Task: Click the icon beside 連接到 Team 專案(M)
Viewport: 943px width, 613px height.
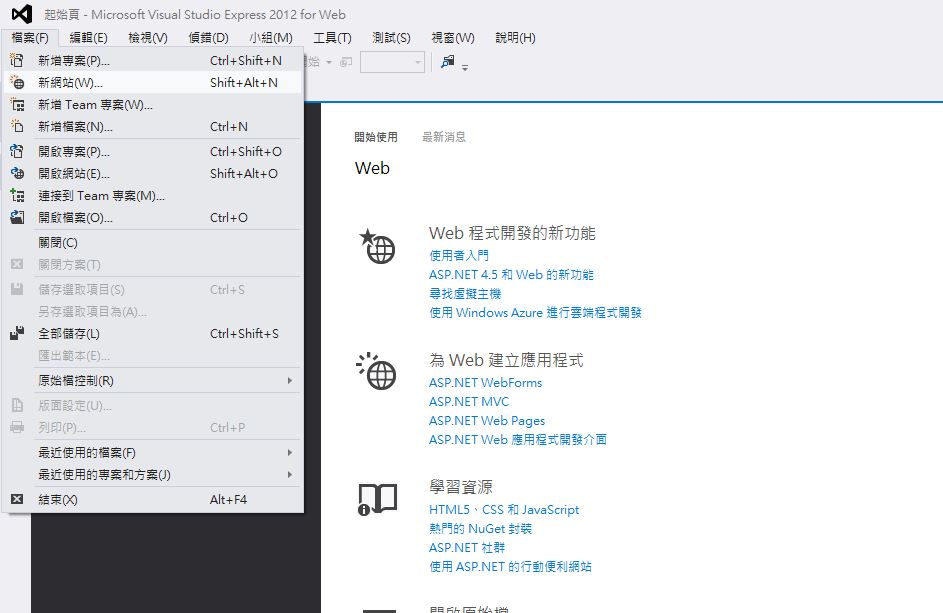Action: coord(17,196)
